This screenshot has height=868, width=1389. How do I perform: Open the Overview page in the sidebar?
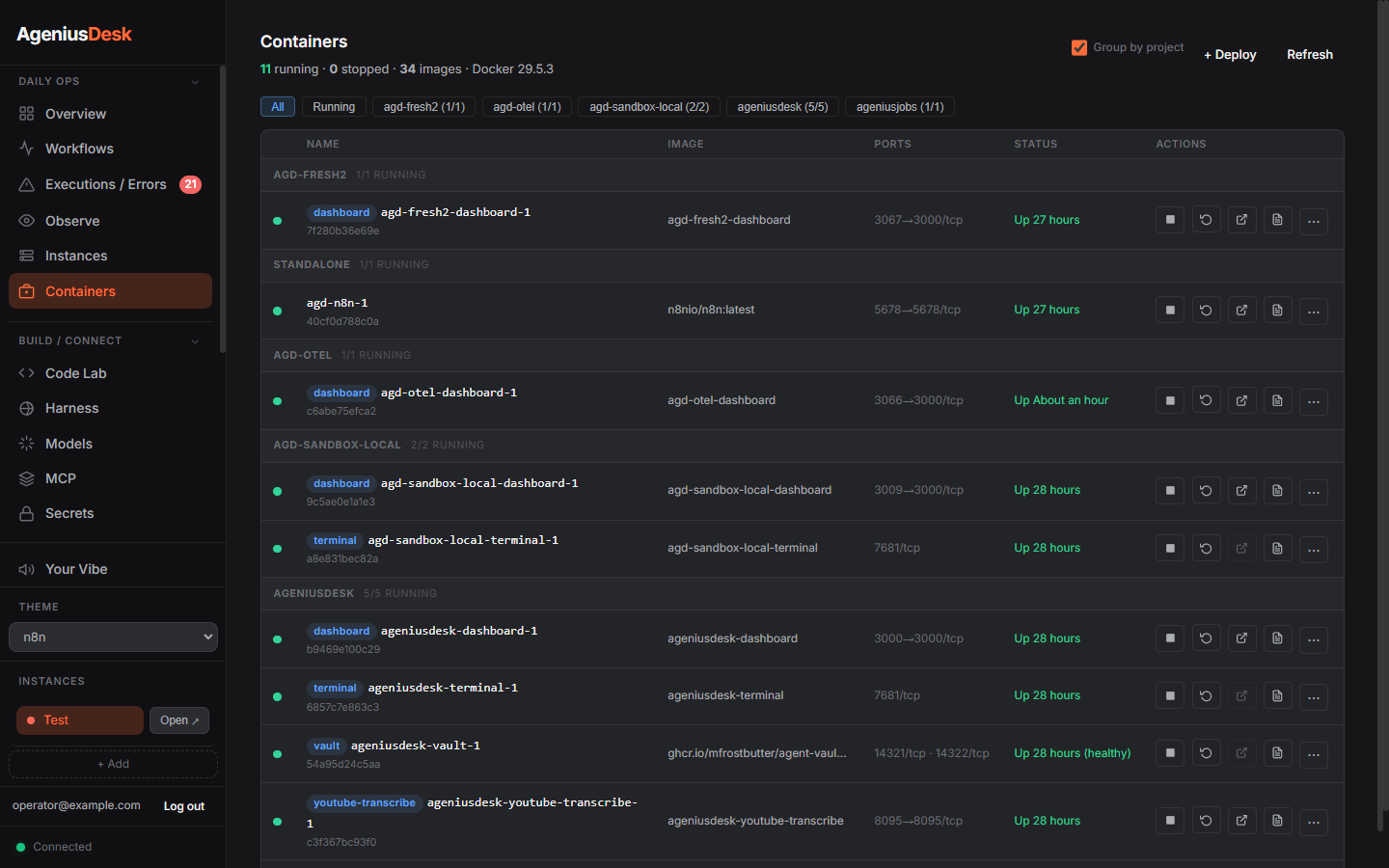110,114
